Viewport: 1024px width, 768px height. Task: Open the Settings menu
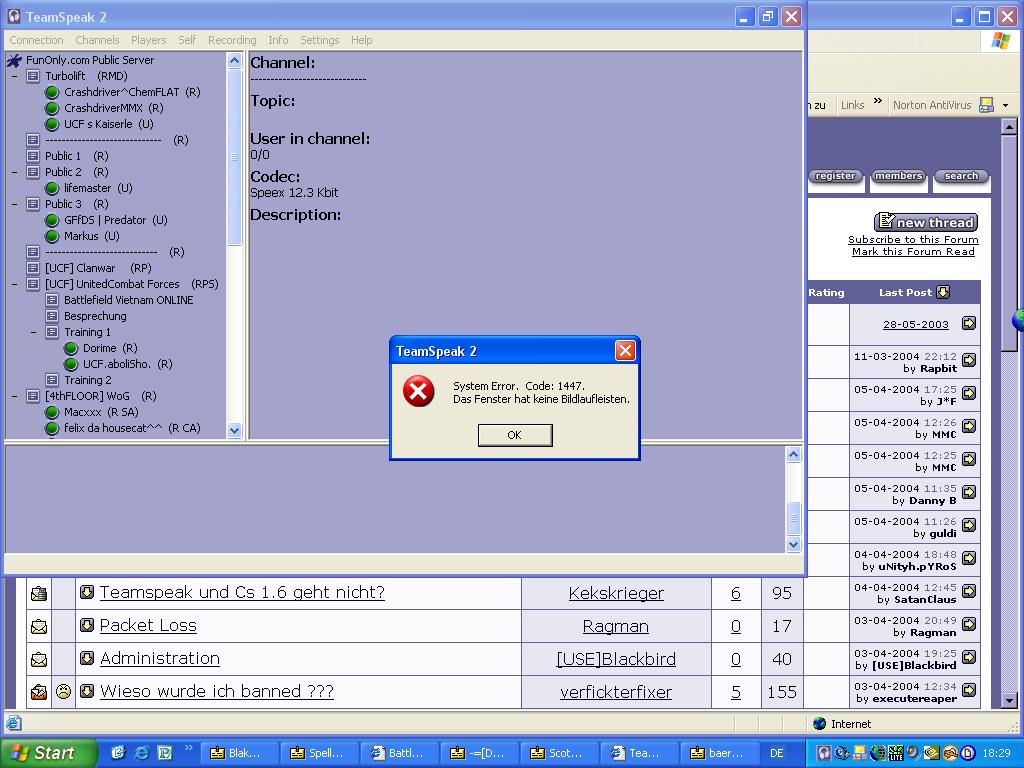click(319, 40)
